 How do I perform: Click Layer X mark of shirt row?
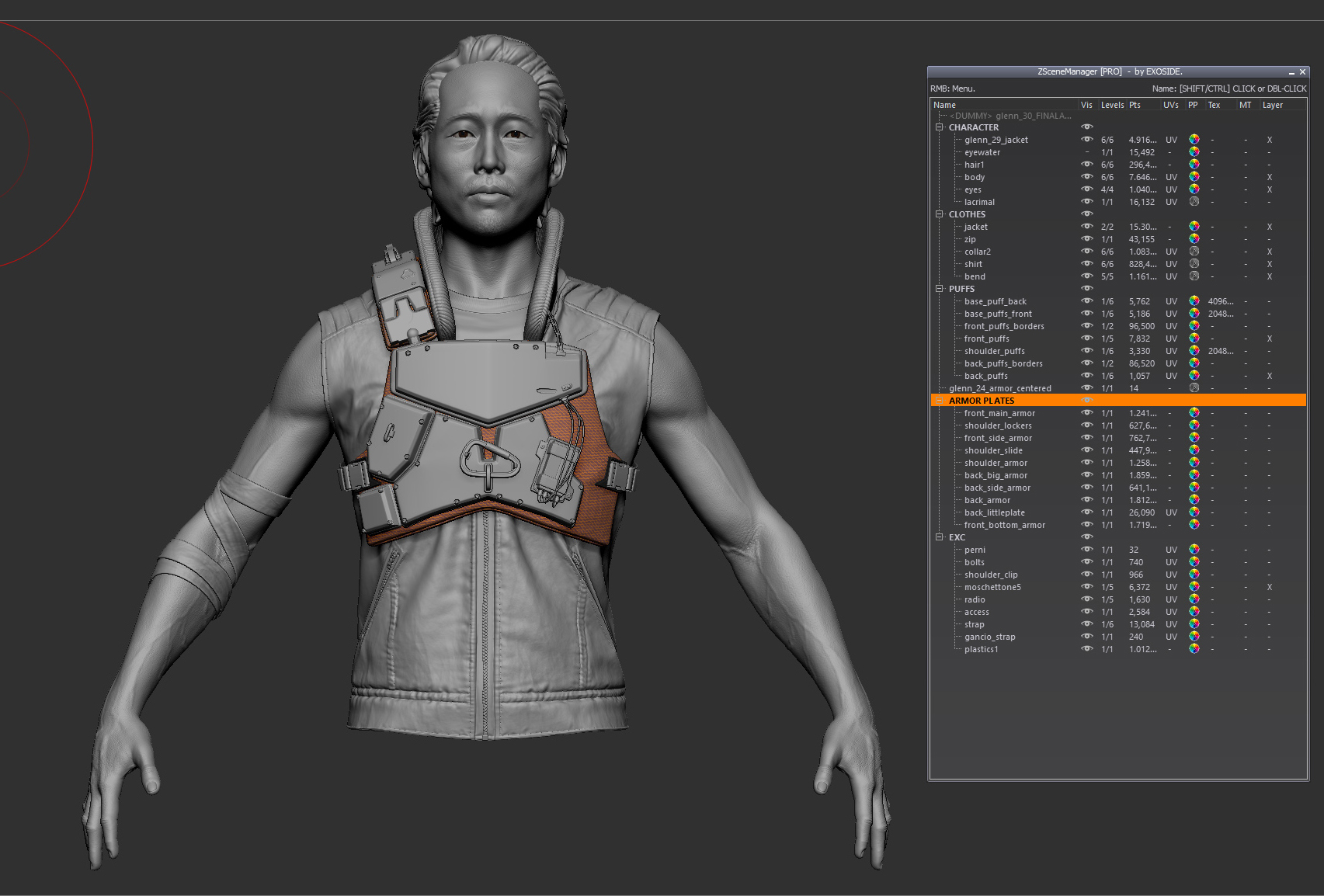(x=1270, y=264)
